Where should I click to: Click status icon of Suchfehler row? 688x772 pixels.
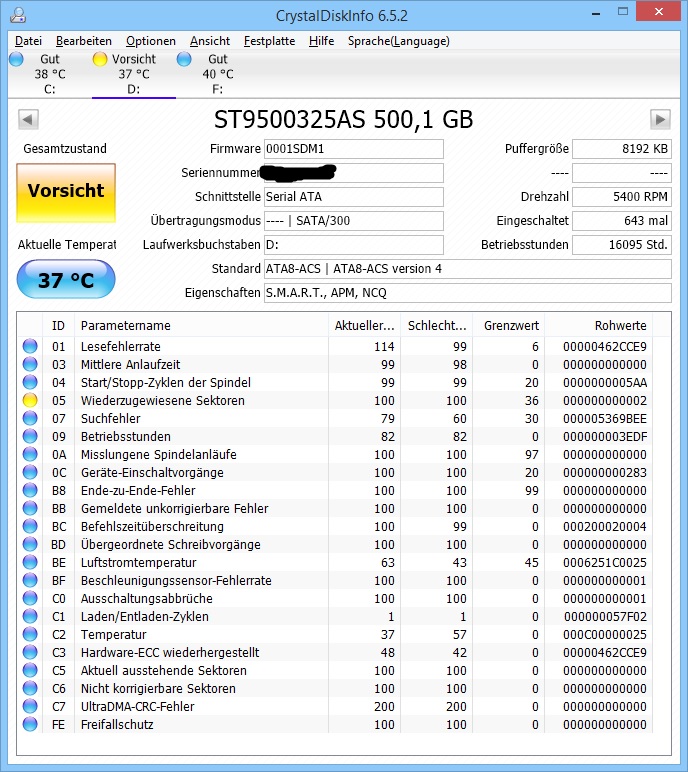[x=30, y=418]
